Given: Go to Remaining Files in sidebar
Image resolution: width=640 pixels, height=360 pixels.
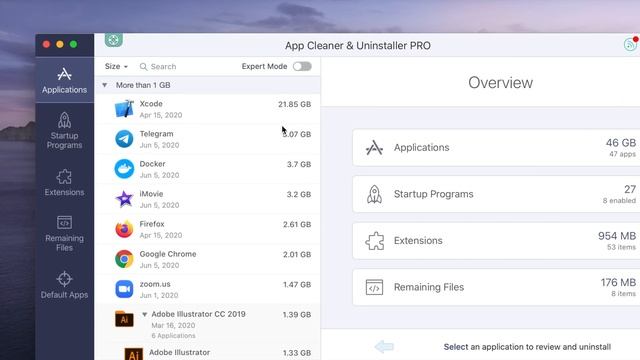Looking at the screenshot, I should 64,233.
